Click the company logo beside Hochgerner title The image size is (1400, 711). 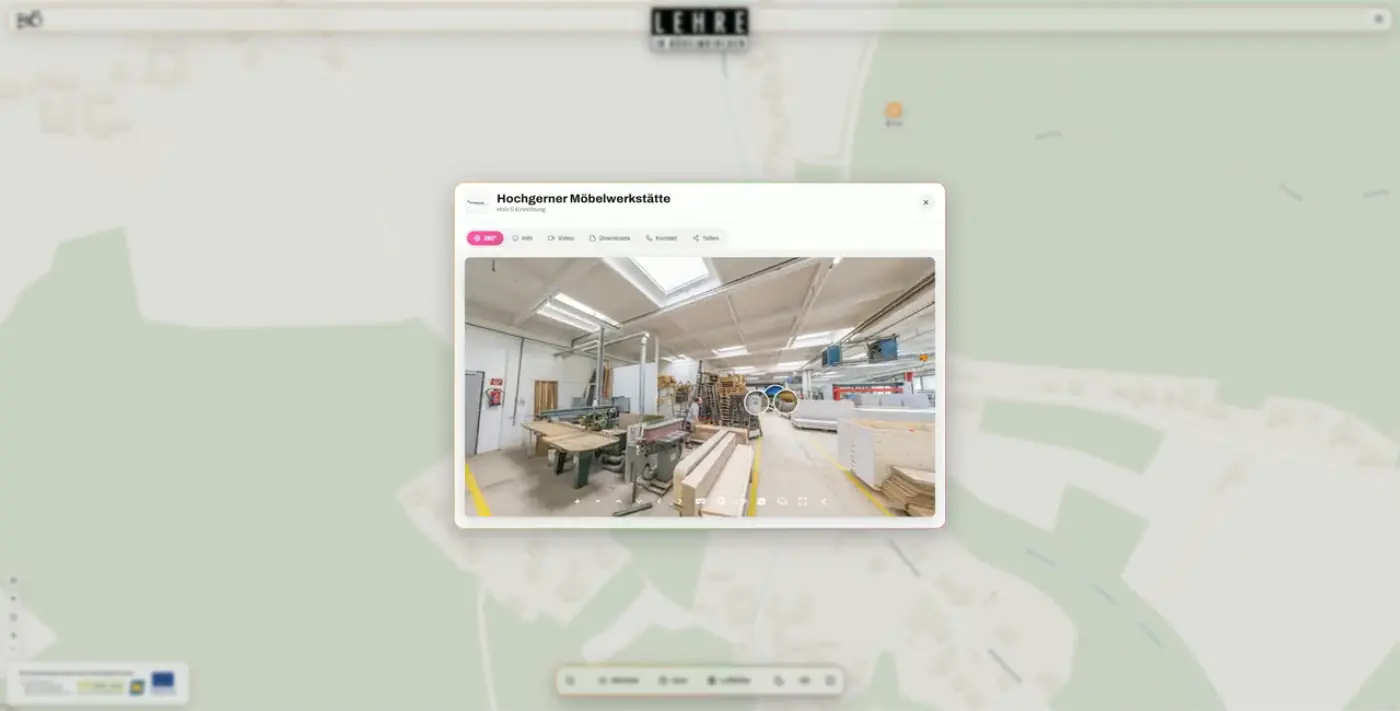[x=478, y=202]
